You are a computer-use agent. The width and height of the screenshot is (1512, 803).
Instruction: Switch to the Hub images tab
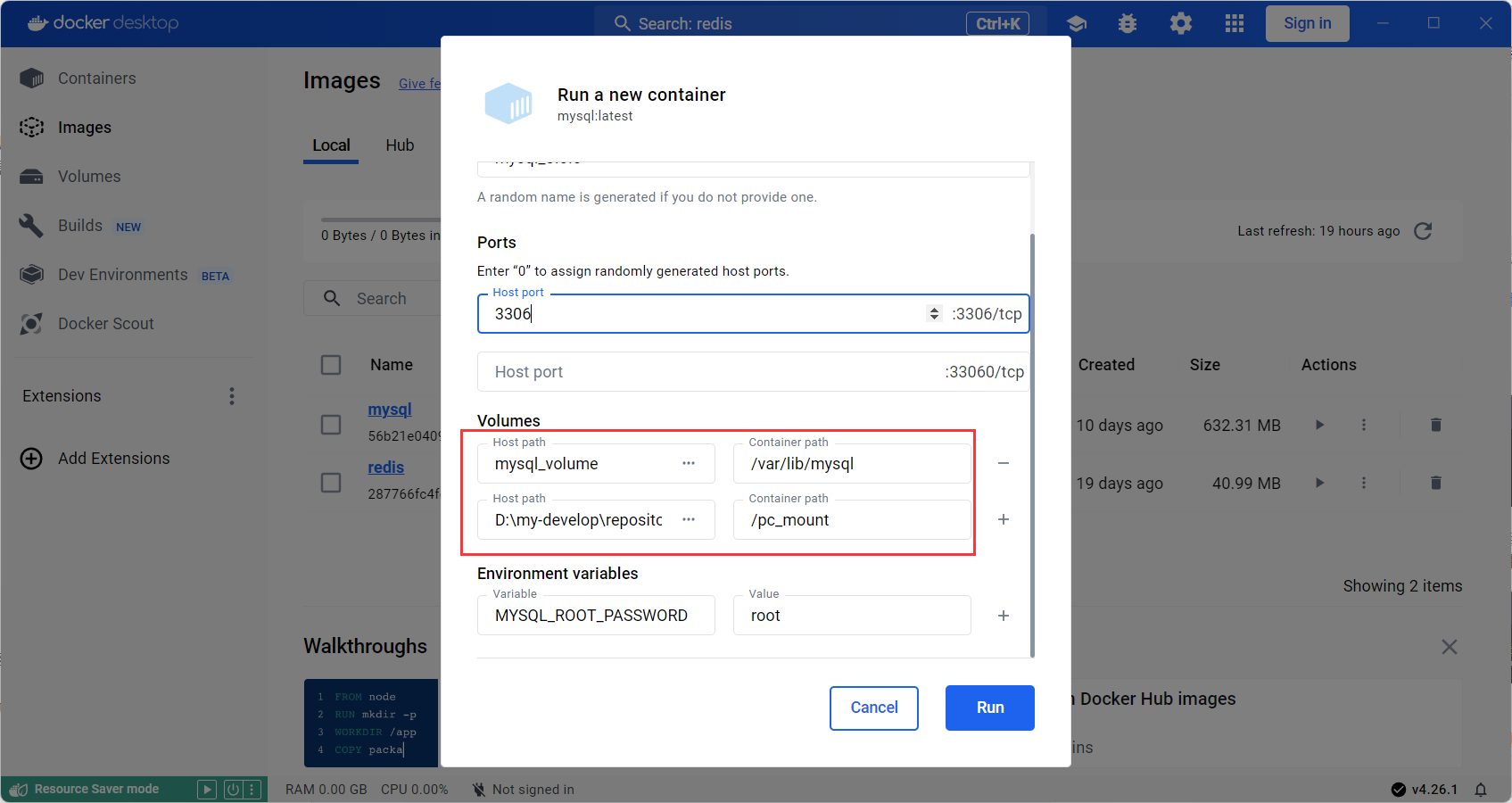tap(400, 145)
